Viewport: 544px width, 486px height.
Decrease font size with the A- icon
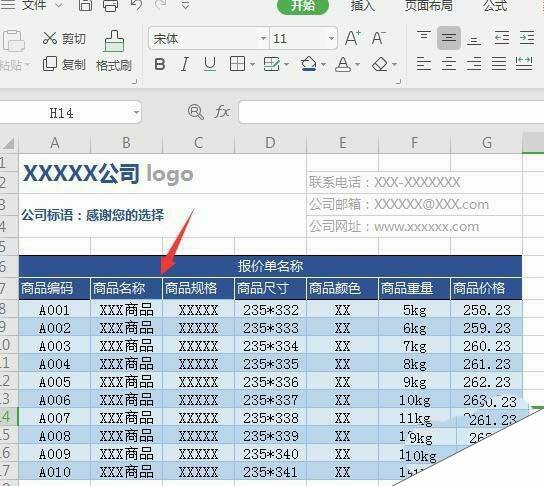pyautogui.click(x=378, y=38)
